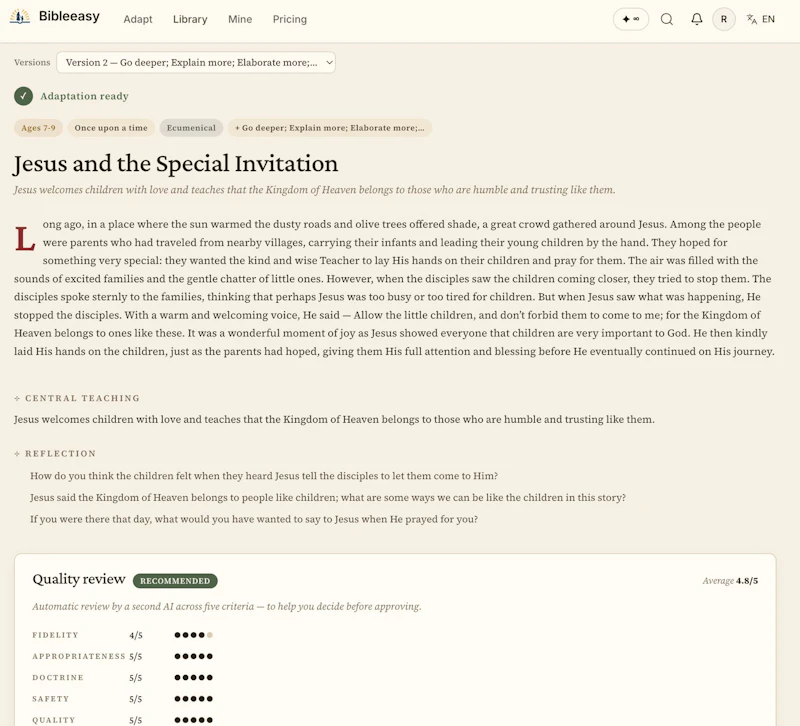The width and height of the screenshot is (800, 726).
Task: Click the REFLECTION heading
Action: (60, 454)
